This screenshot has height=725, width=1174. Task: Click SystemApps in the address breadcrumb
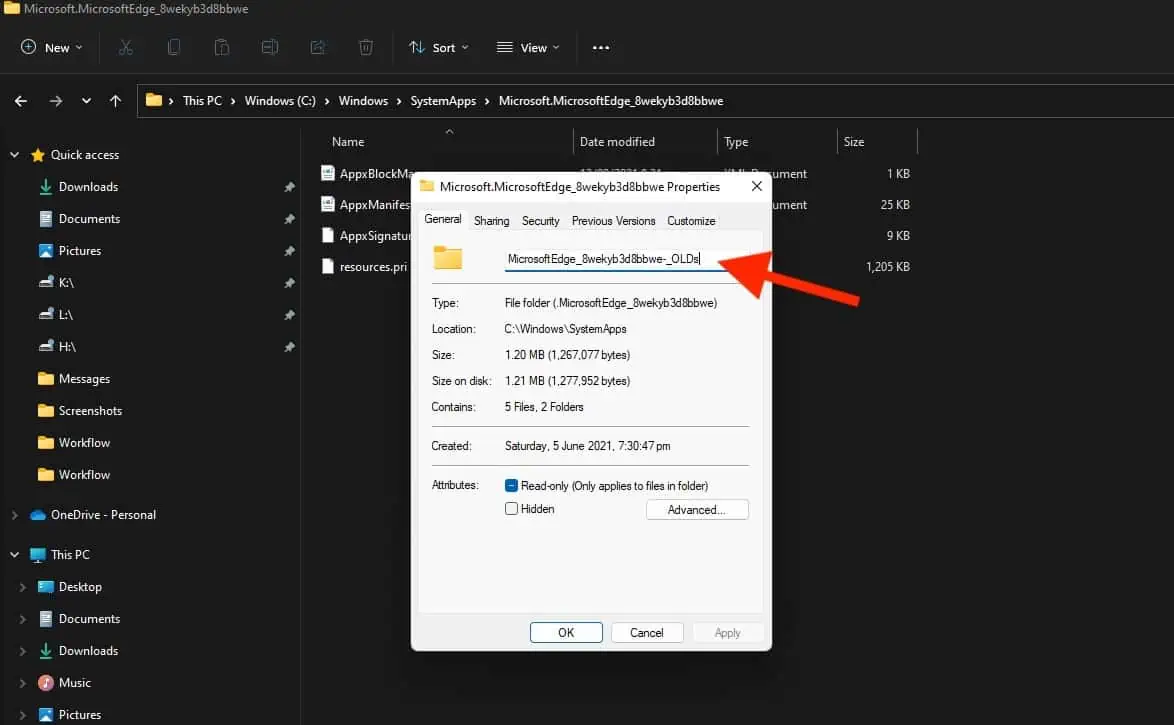tap(443, 100)
